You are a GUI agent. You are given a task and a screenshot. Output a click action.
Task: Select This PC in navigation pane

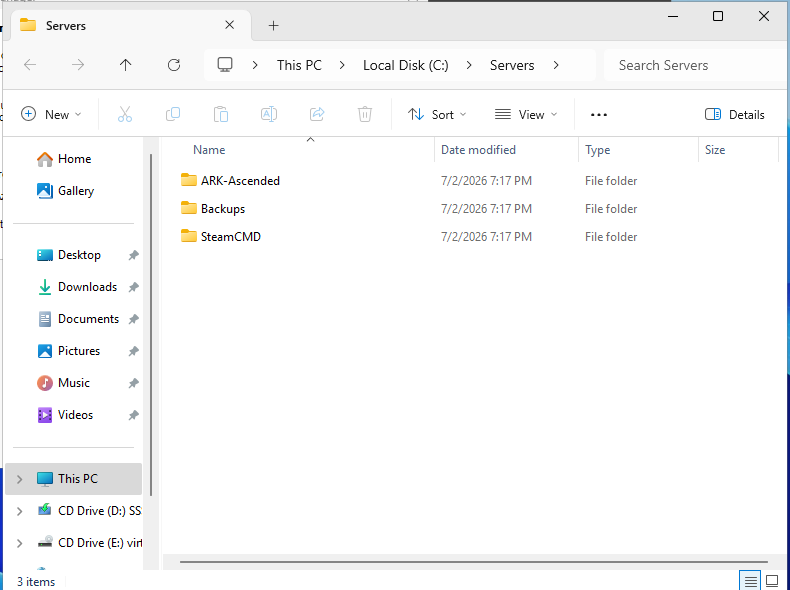[74, 479]
